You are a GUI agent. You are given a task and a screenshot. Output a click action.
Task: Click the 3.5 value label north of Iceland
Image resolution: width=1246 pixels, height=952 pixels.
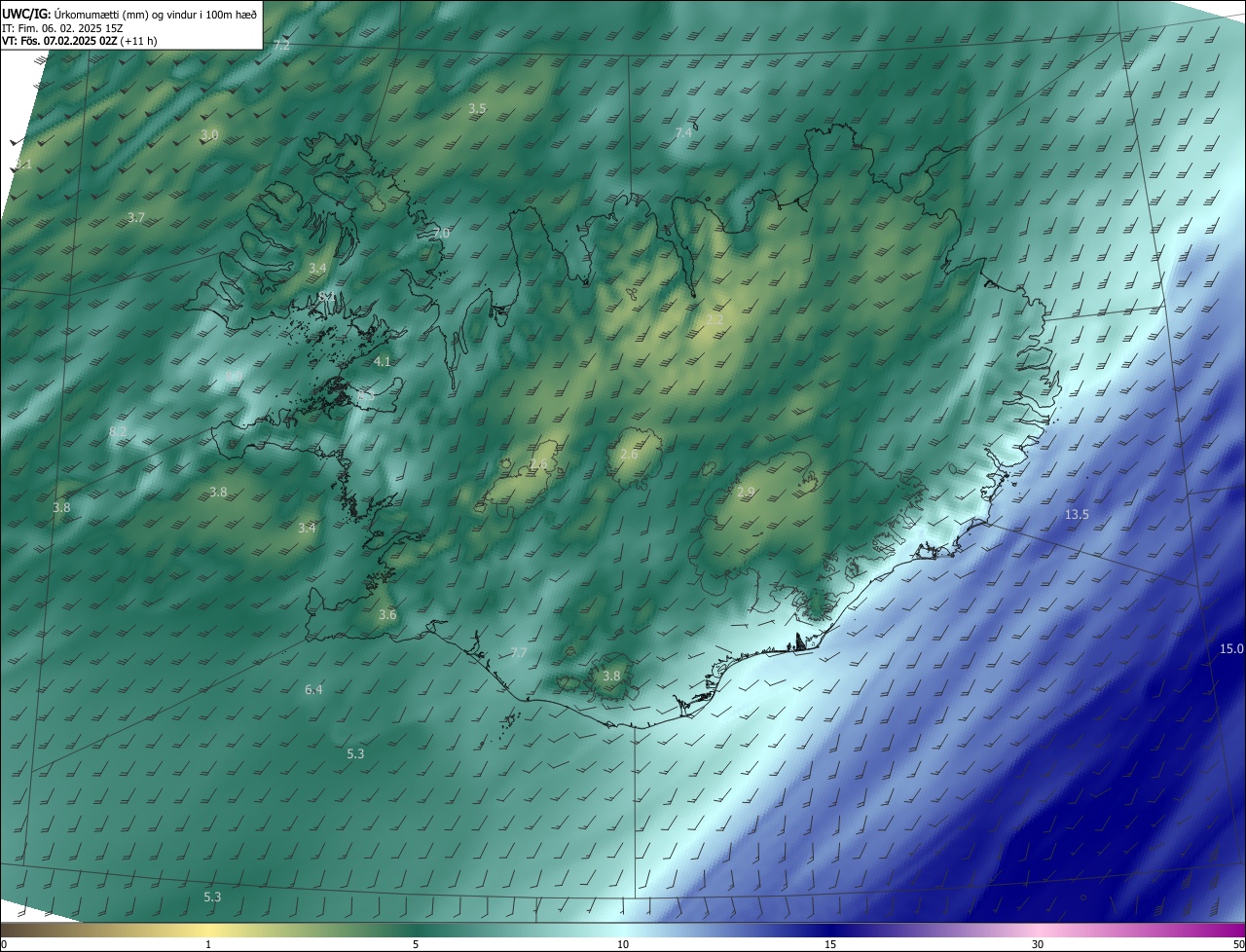coord(477,108)
